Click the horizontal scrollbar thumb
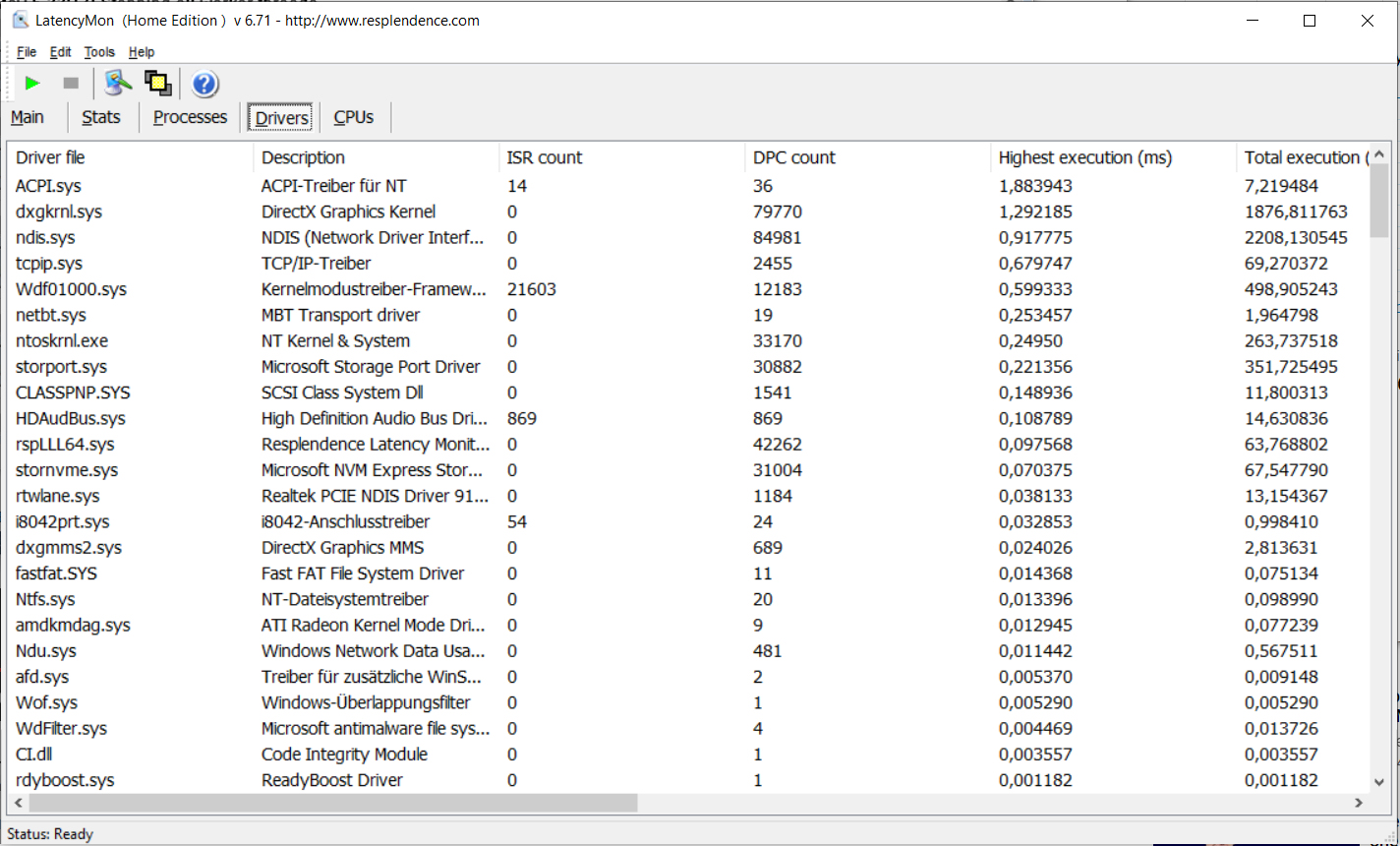This screenshot has height=846, width=1400. coord(333,803)
